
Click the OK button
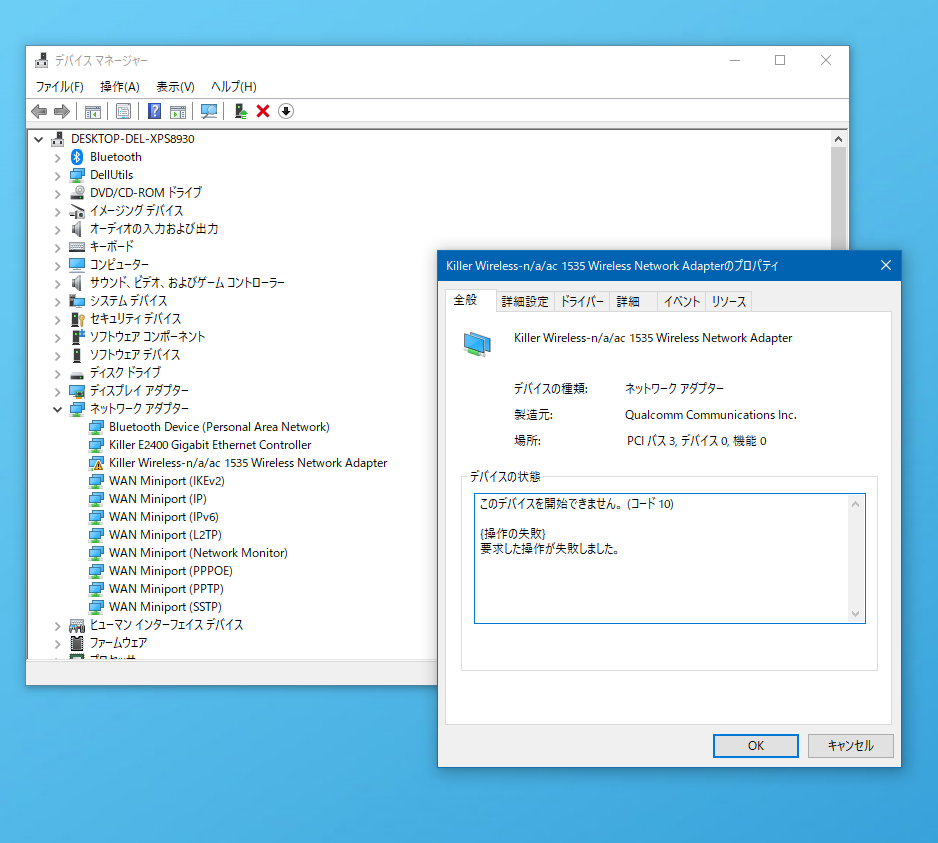click(756, 745)
